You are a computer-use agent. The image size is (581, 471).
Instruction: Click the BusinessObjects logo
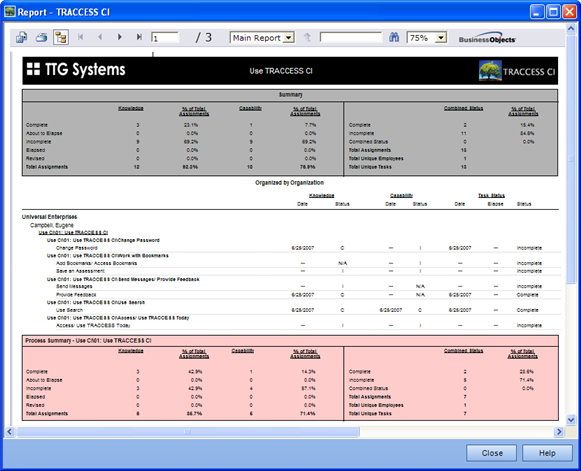[487, 39]
